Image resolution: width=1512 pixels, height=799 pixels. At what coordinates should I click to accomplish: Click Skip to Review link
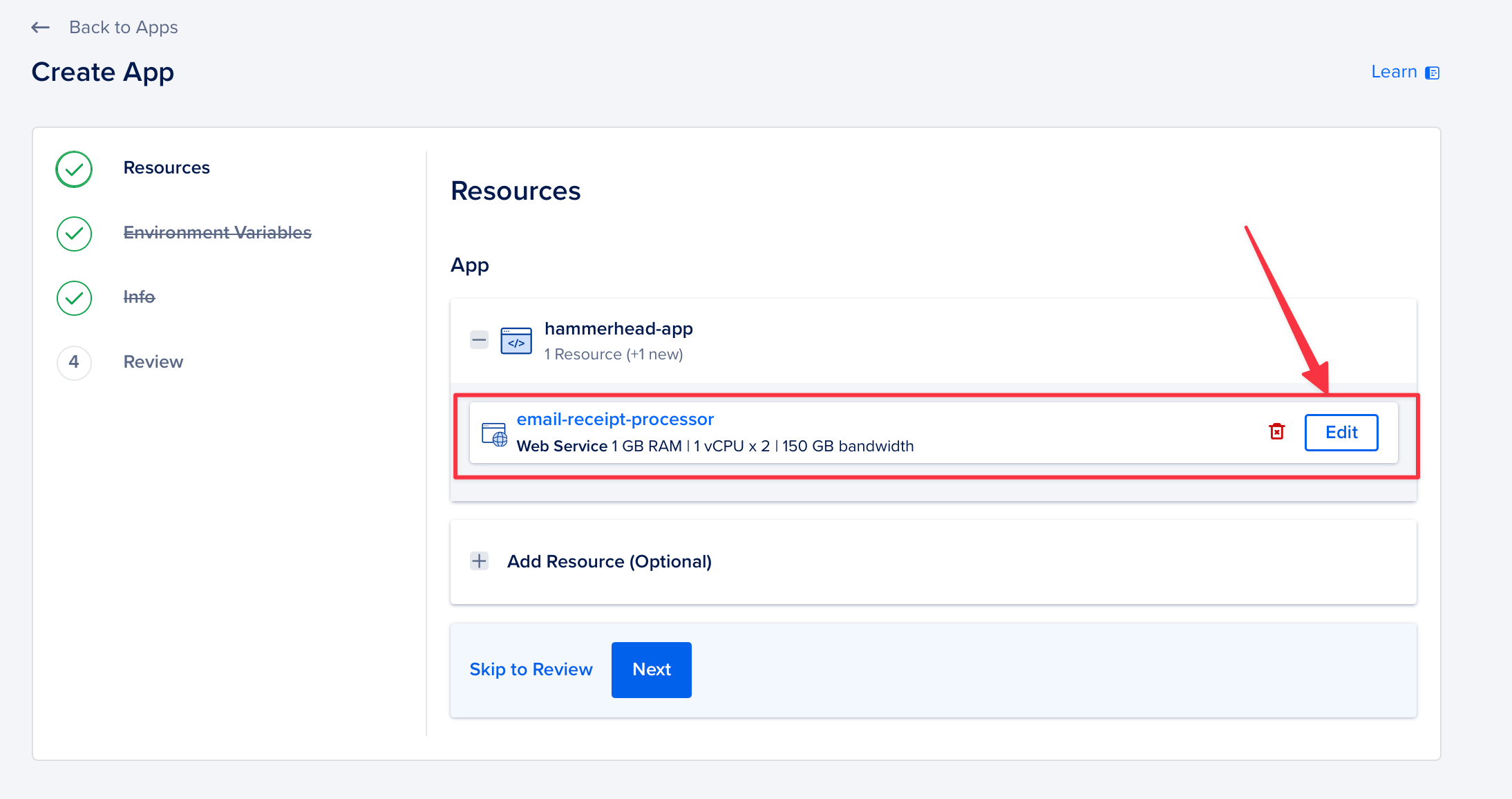531,670
